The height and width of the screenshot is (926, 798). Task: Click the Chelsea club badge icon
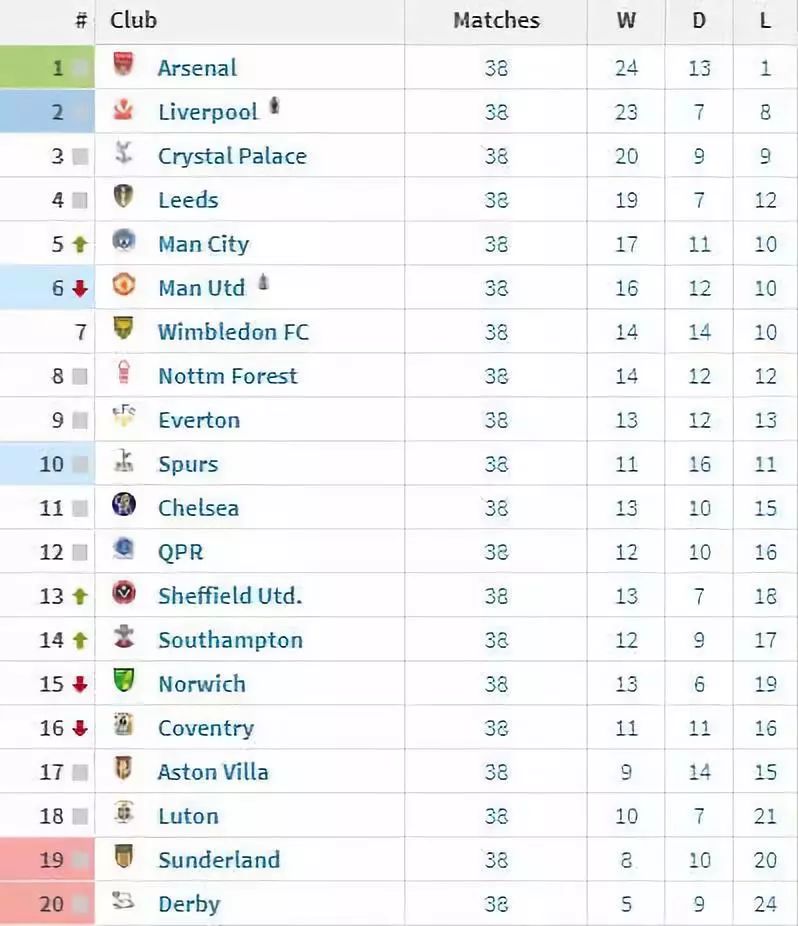123,504
